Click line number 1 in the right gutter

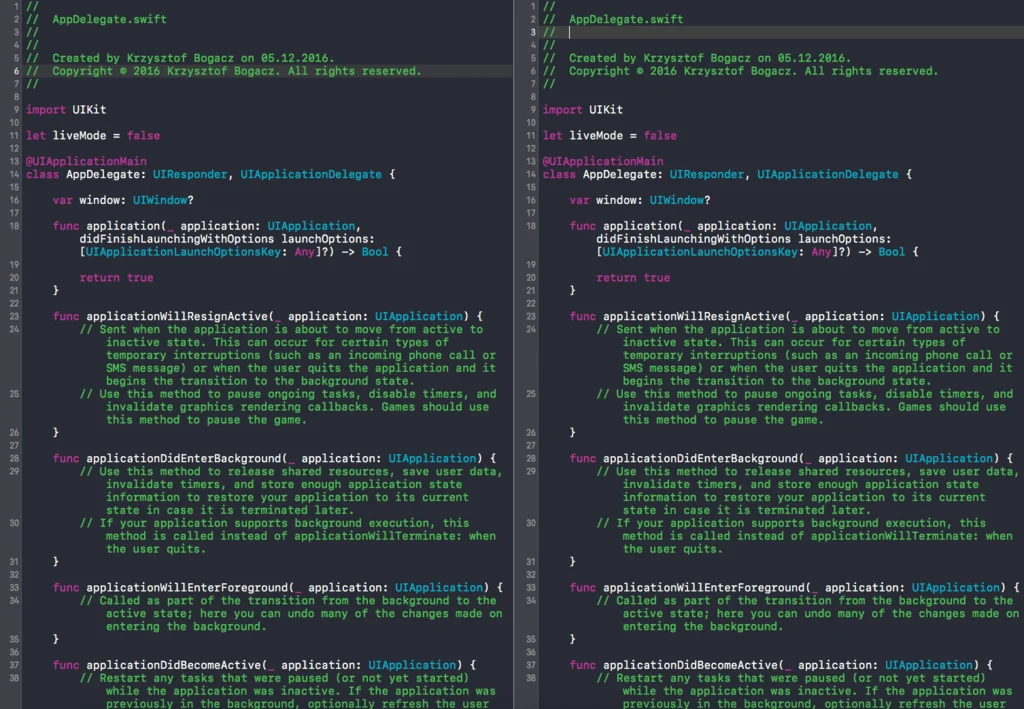pyautogui.click(x=529, y=6)
